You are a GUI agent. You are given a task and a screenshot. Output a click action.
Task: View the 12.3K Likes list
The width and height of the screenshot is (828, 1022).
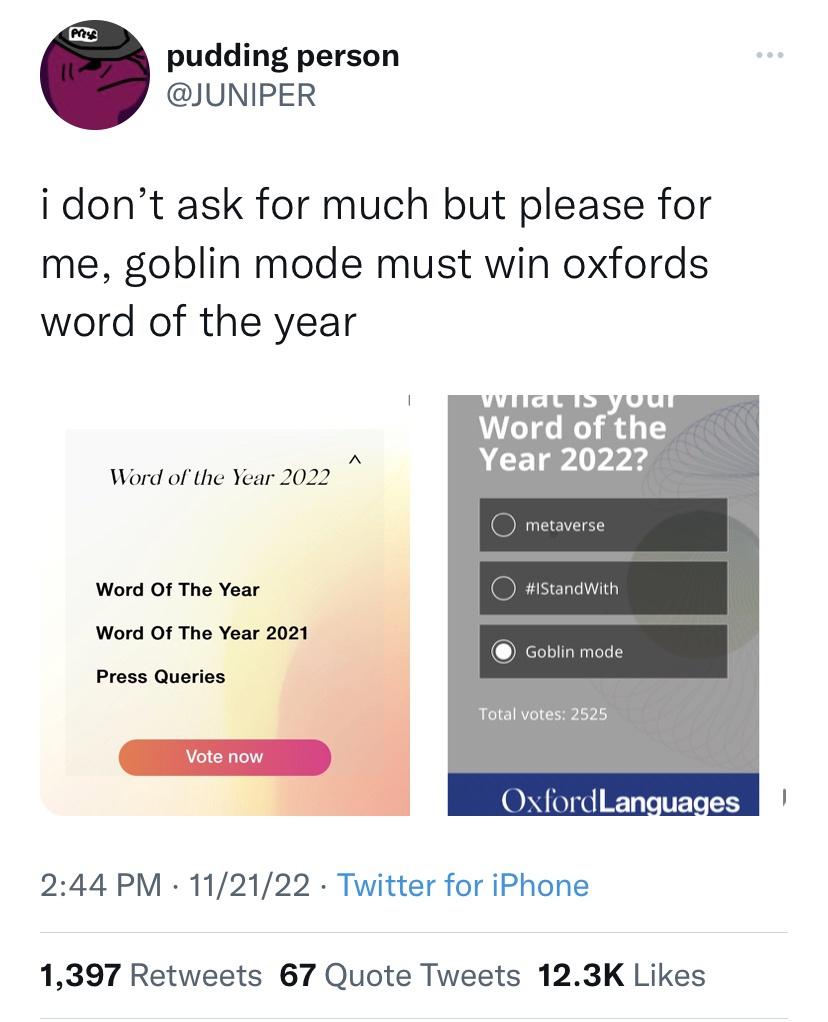point(621,975)
